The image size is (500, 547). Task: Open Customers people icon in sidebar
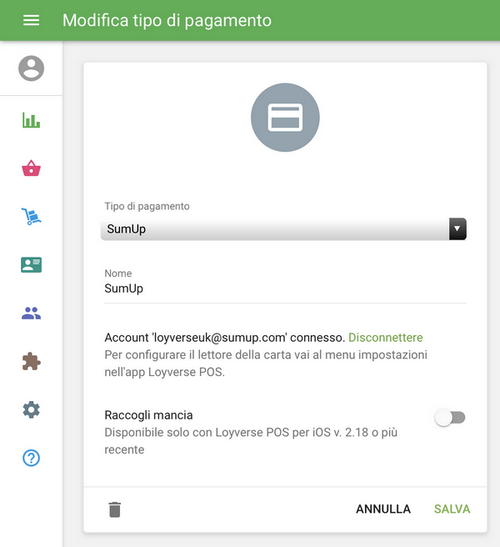pyautogui.click(x=31, y=313)
